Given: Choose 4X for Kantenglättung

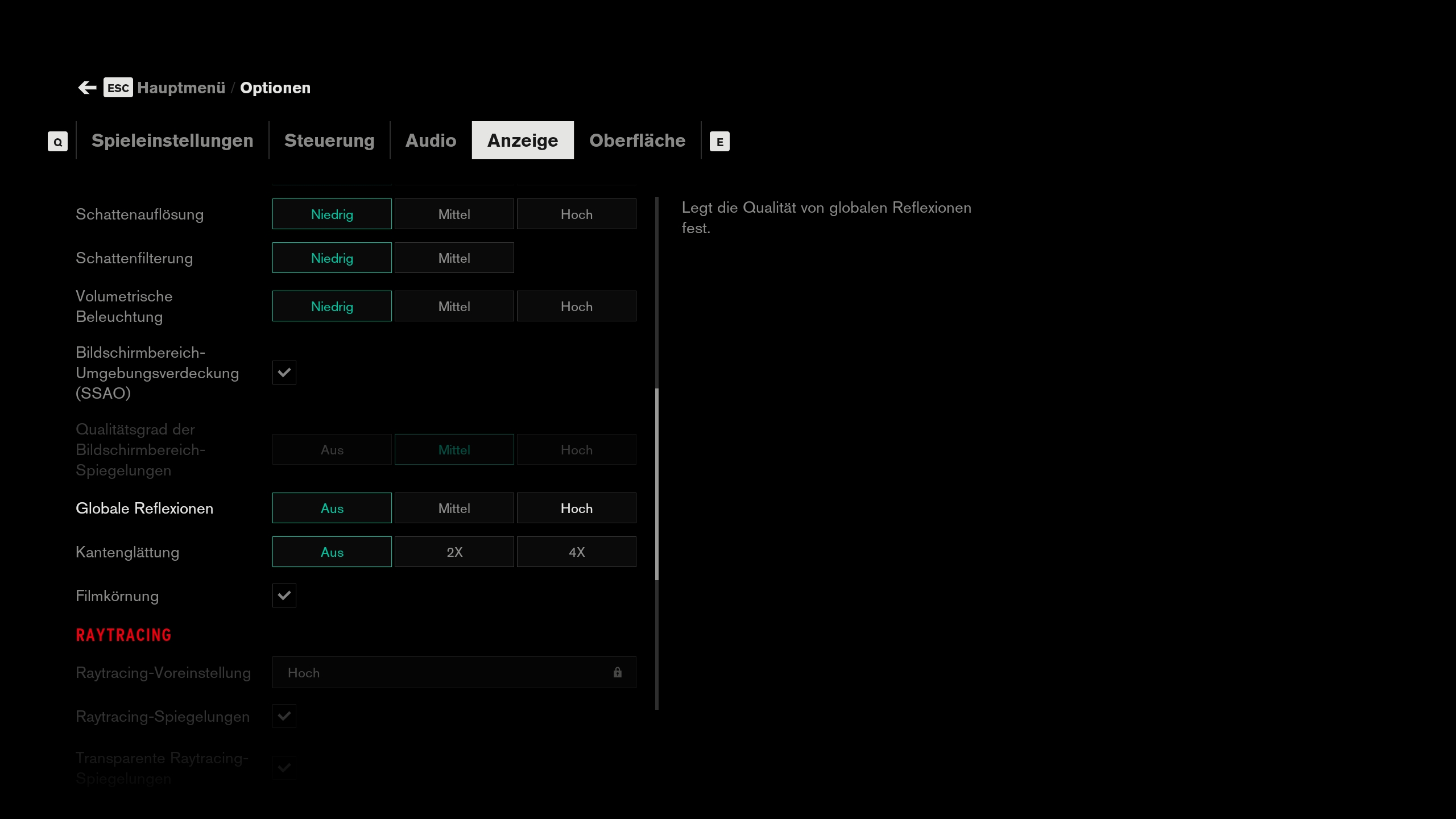Looking at the screenshot, I should pyautogui.click(x=576, y=552).
